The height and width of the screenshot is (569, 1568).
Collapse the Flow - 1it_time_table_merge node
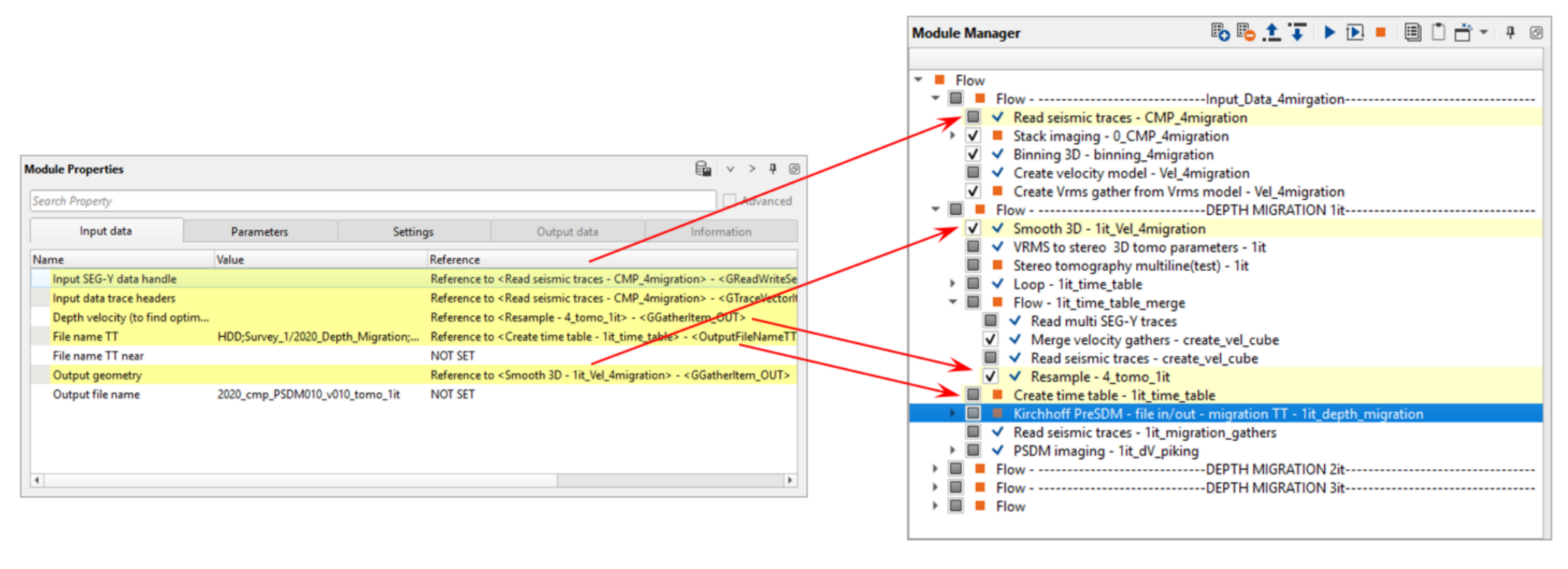[953, 302]
